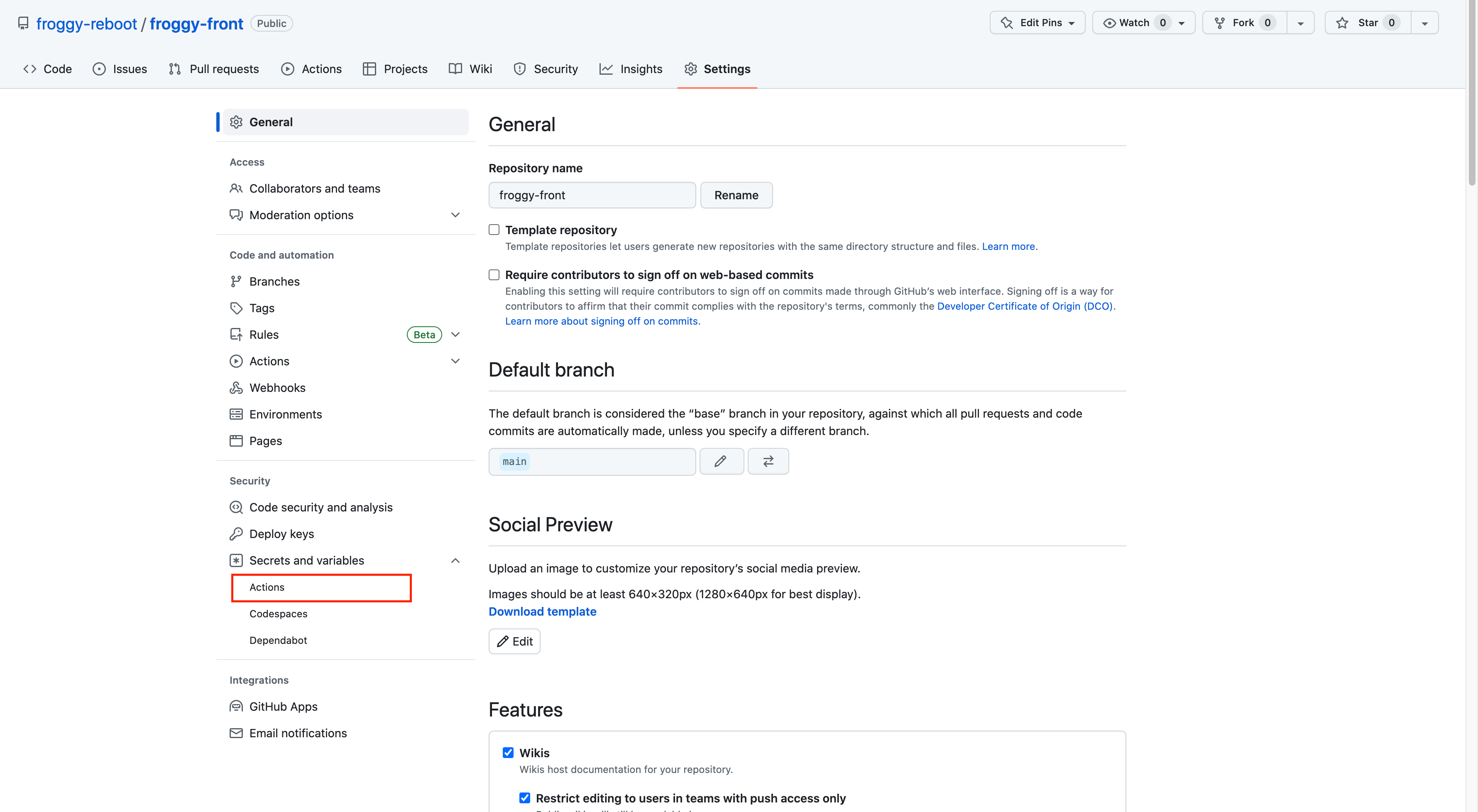Uncheck the Wikis feature checkbox
The height and width of the screenshot is (812, 1478).
click(x=508, y=753)
